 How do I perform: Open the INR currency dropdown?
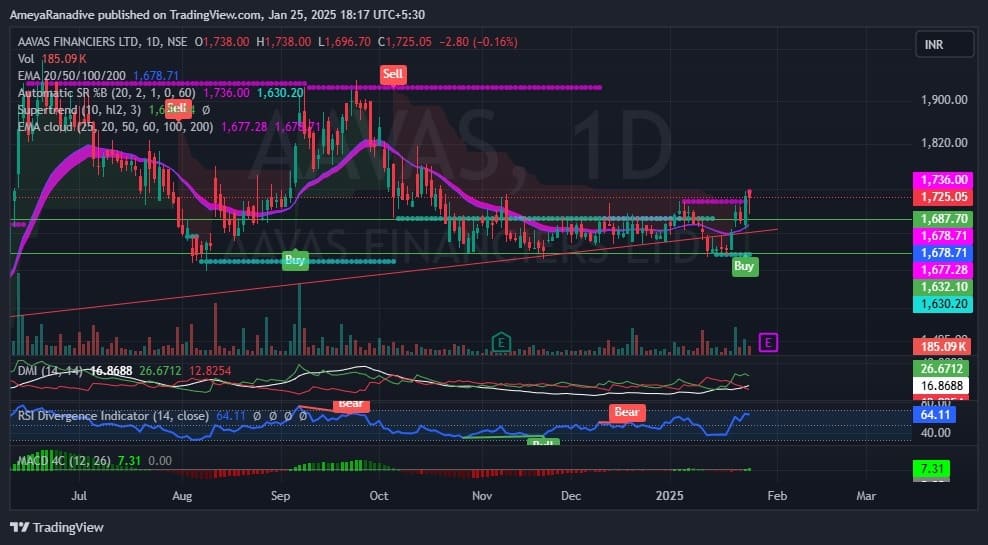coord(943,44)
